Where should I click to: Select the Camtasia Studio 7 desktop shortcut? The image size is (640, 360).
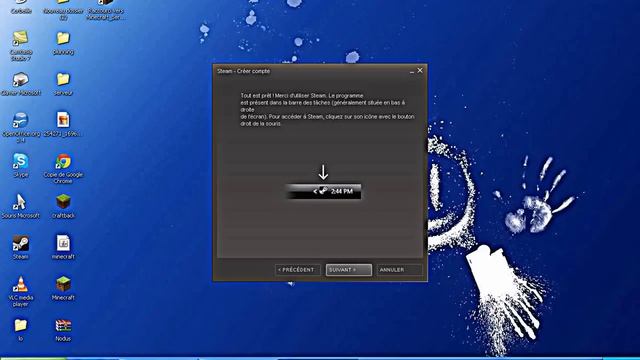click(x=20, y=38)
